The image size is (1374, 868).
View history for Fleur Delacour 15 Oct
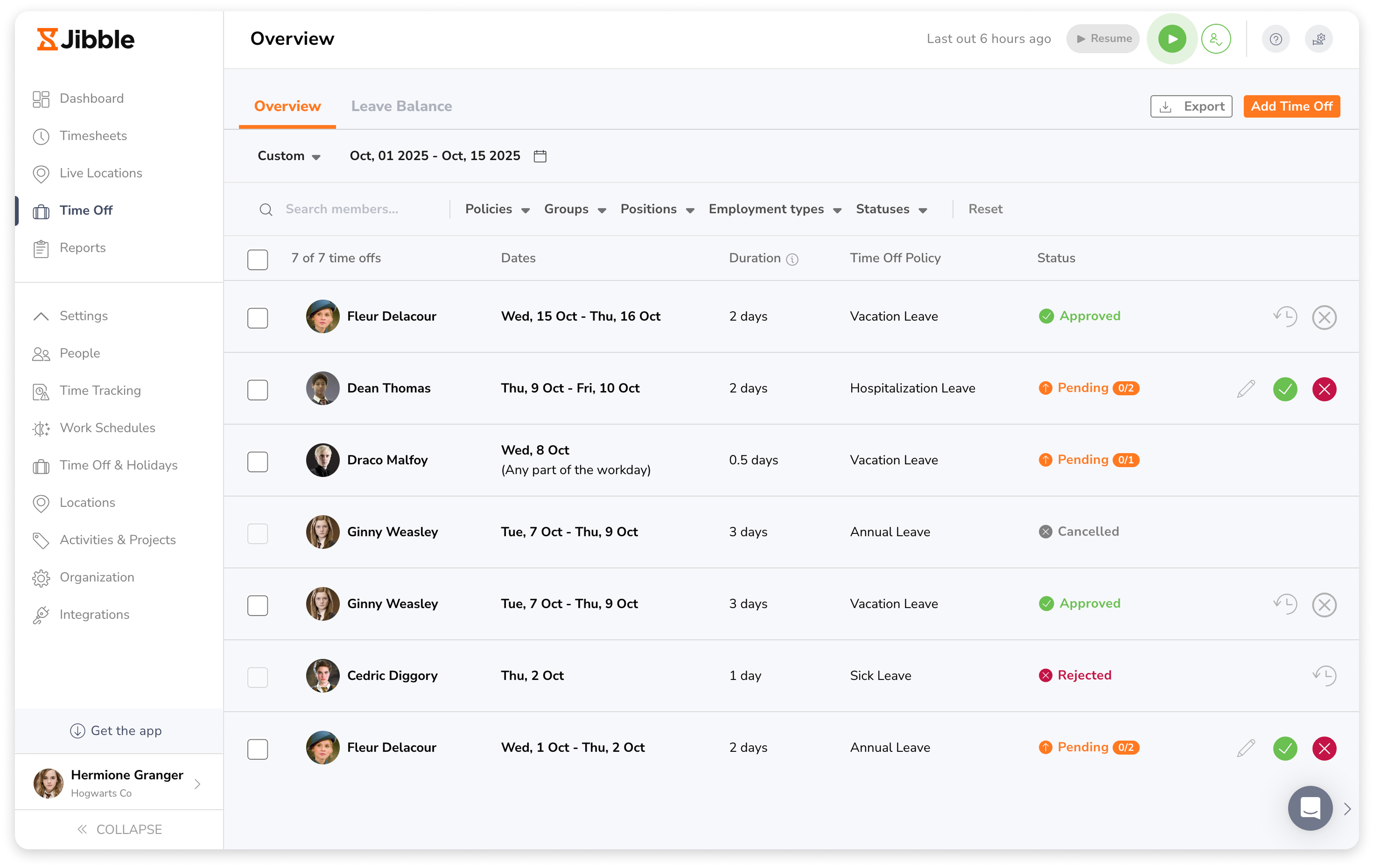coord(1285,316)
